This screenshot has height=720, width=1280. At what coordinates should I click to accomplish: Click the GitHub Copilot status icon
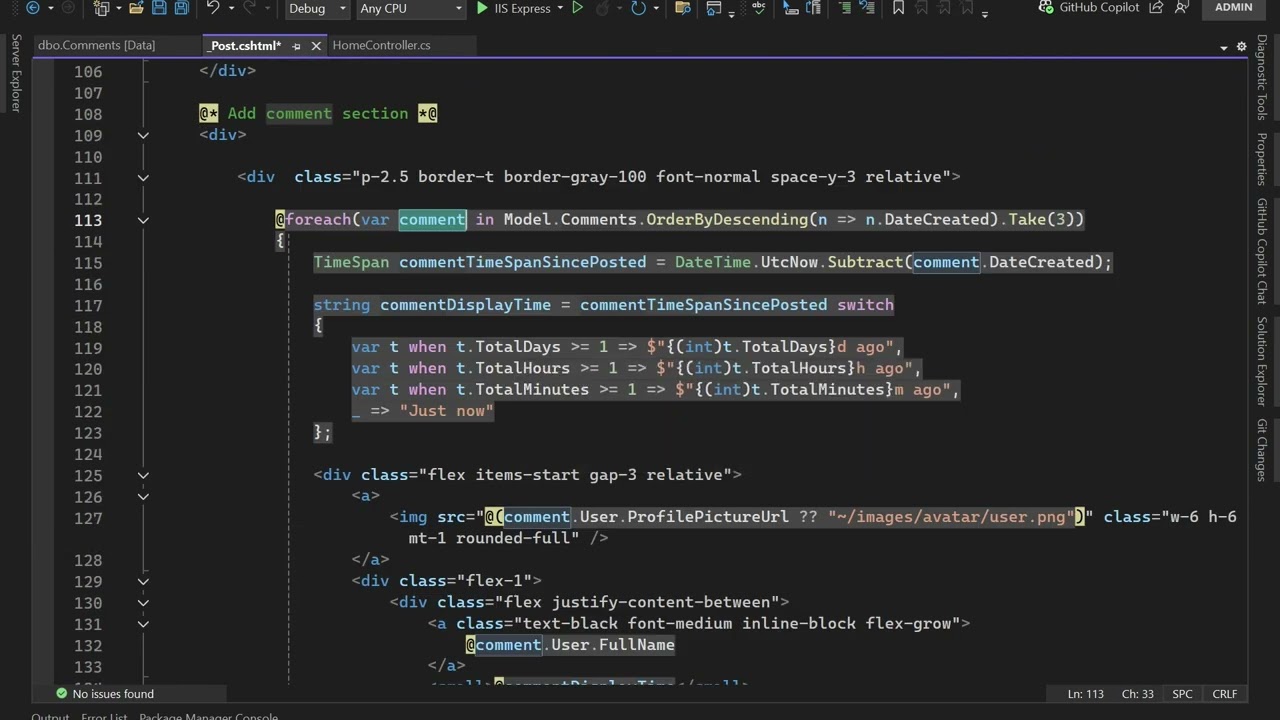tap(1046, 7)
